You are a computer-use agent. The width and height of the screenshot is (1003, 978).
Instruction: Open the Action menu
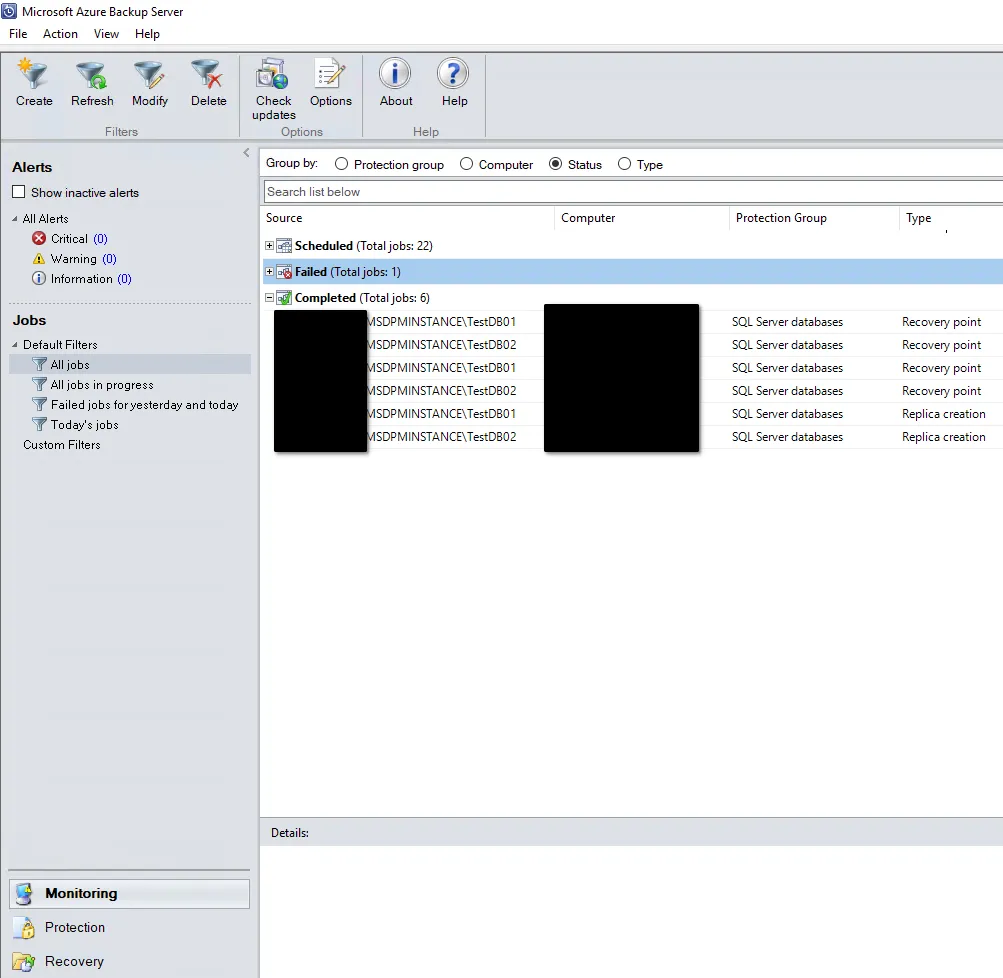pyautogui.click(x=60, y=34)
